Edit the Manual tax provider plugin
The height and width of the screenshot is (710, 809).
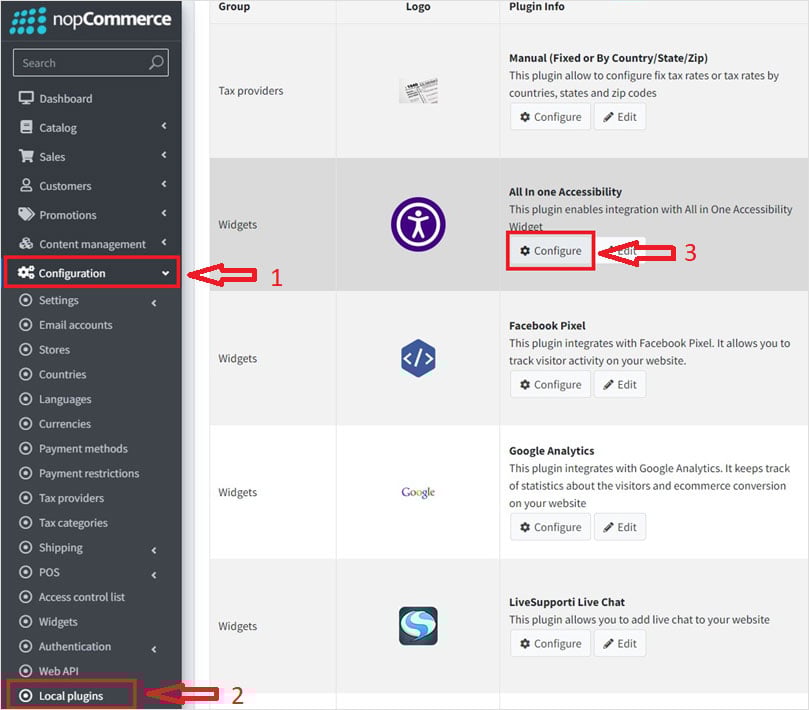click(x=620, y=117)
